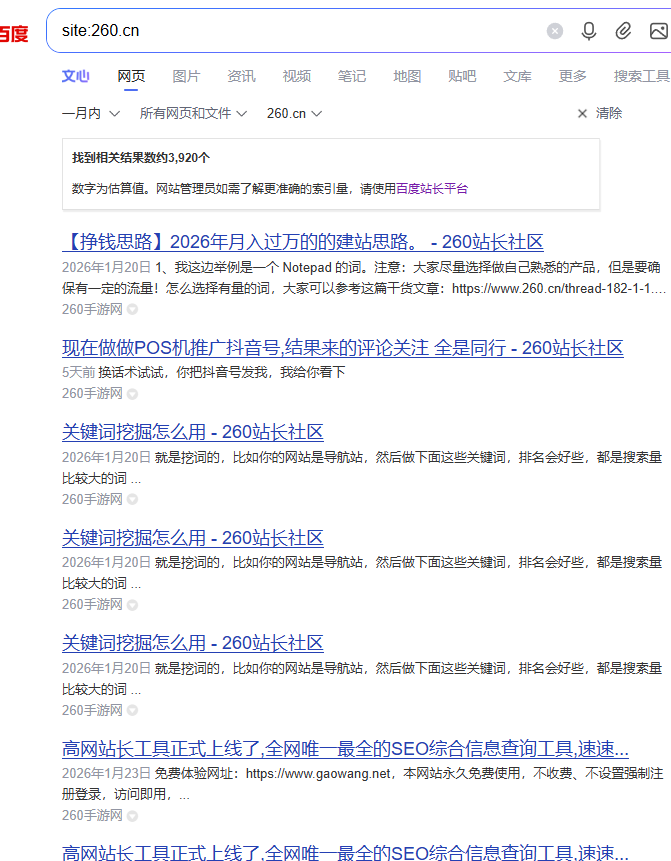Attach a file using the paperclip icon

[623, 31]
